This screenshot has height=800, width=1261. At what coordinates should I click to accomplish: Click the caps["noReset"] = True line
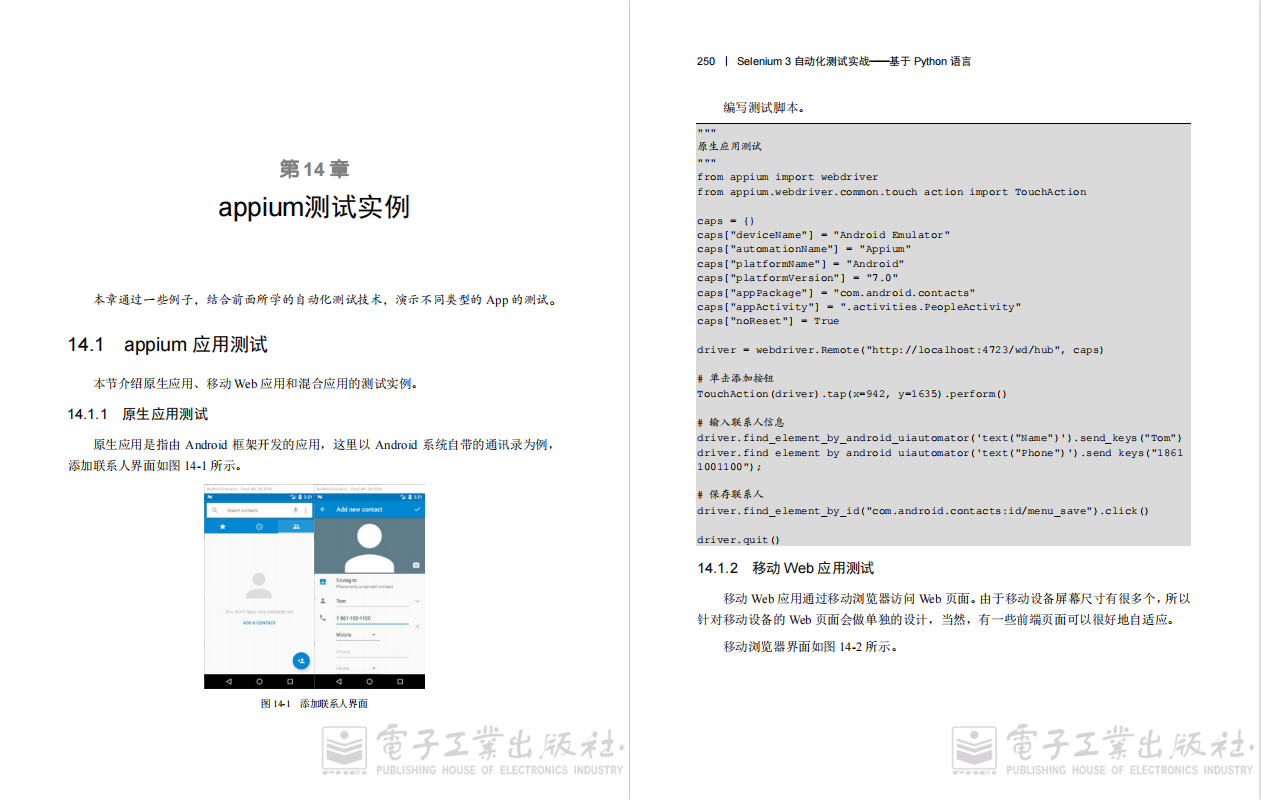tap(768, 321)
